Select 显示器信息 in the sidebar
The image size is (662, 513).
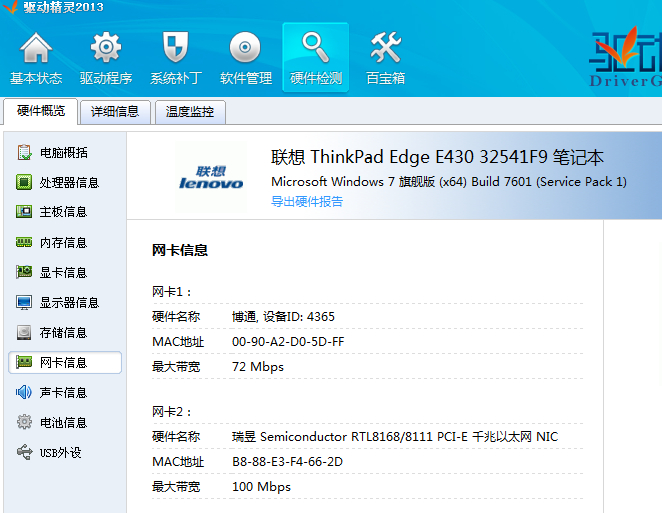65,302
